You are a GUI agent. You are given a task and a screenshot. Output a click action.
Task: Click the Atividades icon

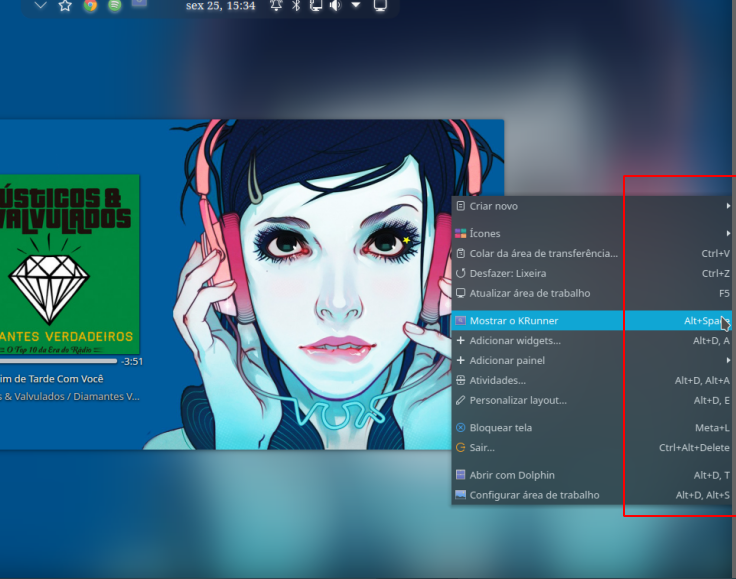tap(461, 381)
